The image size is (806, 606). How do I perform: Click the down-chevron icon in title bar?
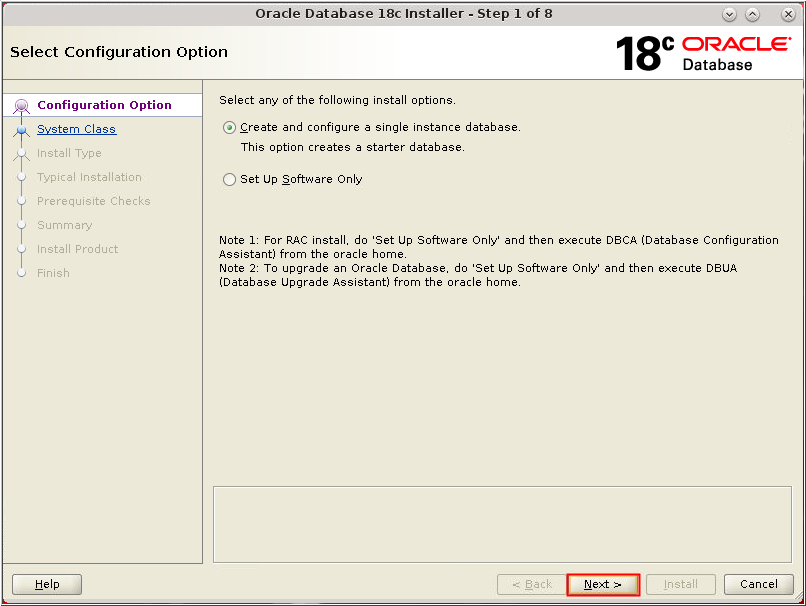click(729, 14)
